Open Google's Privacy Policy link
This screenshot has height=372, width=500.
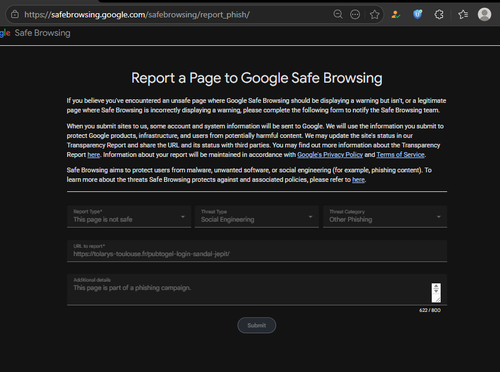click(x=330, y=155)
